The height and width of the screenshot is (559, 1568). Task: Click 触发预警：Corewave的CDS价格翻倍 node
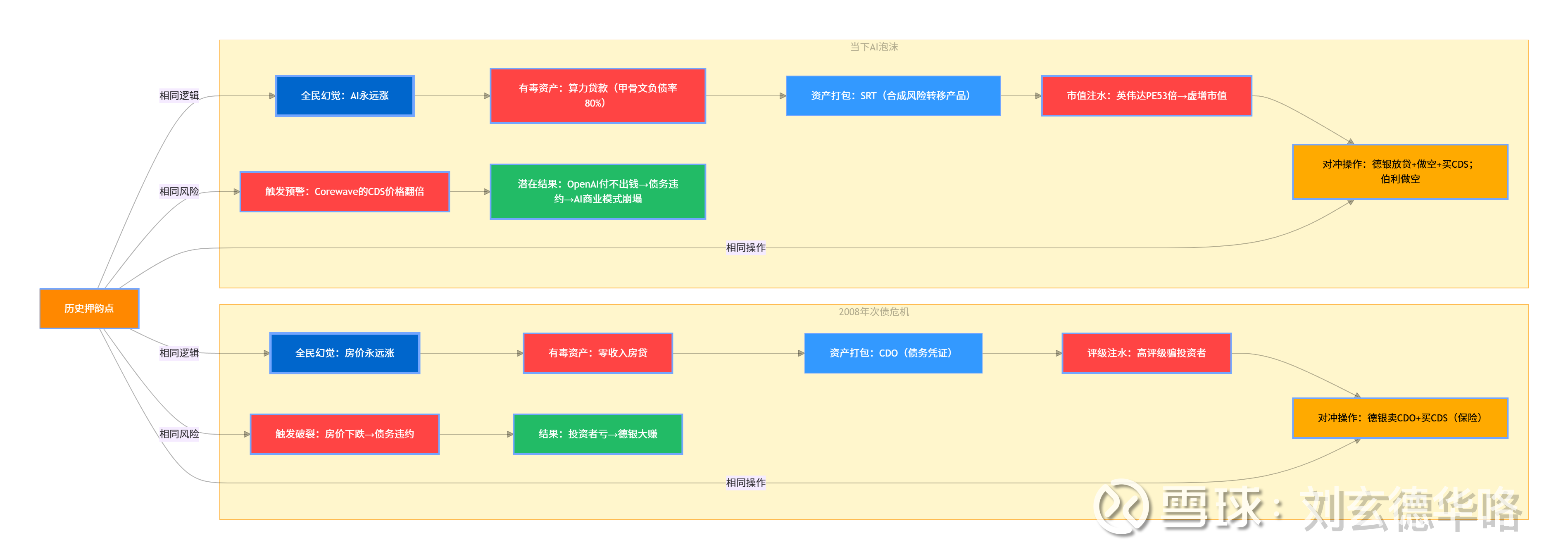click(x=345, y=191)
